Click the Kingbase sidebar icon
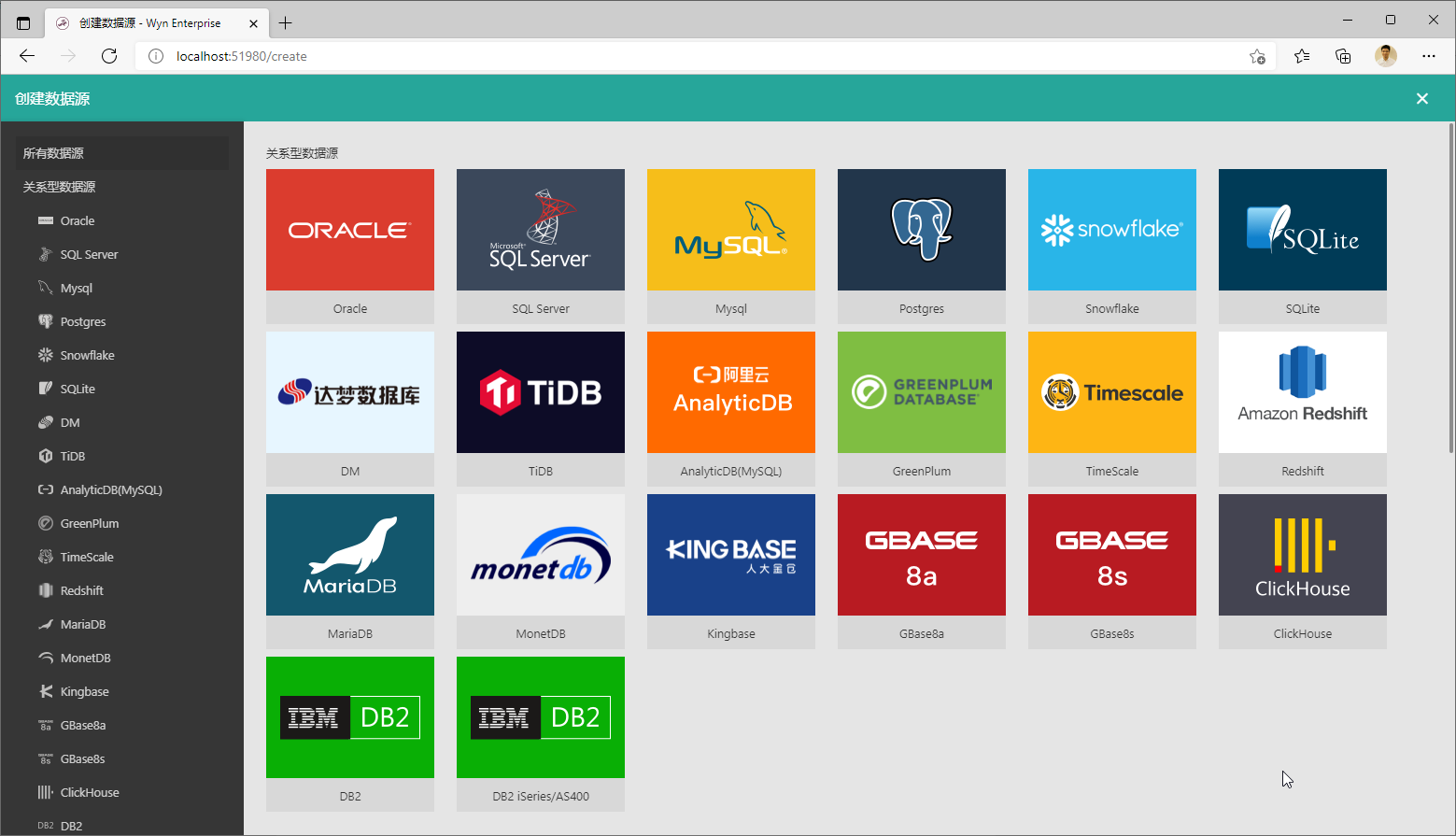 point(46,691)
